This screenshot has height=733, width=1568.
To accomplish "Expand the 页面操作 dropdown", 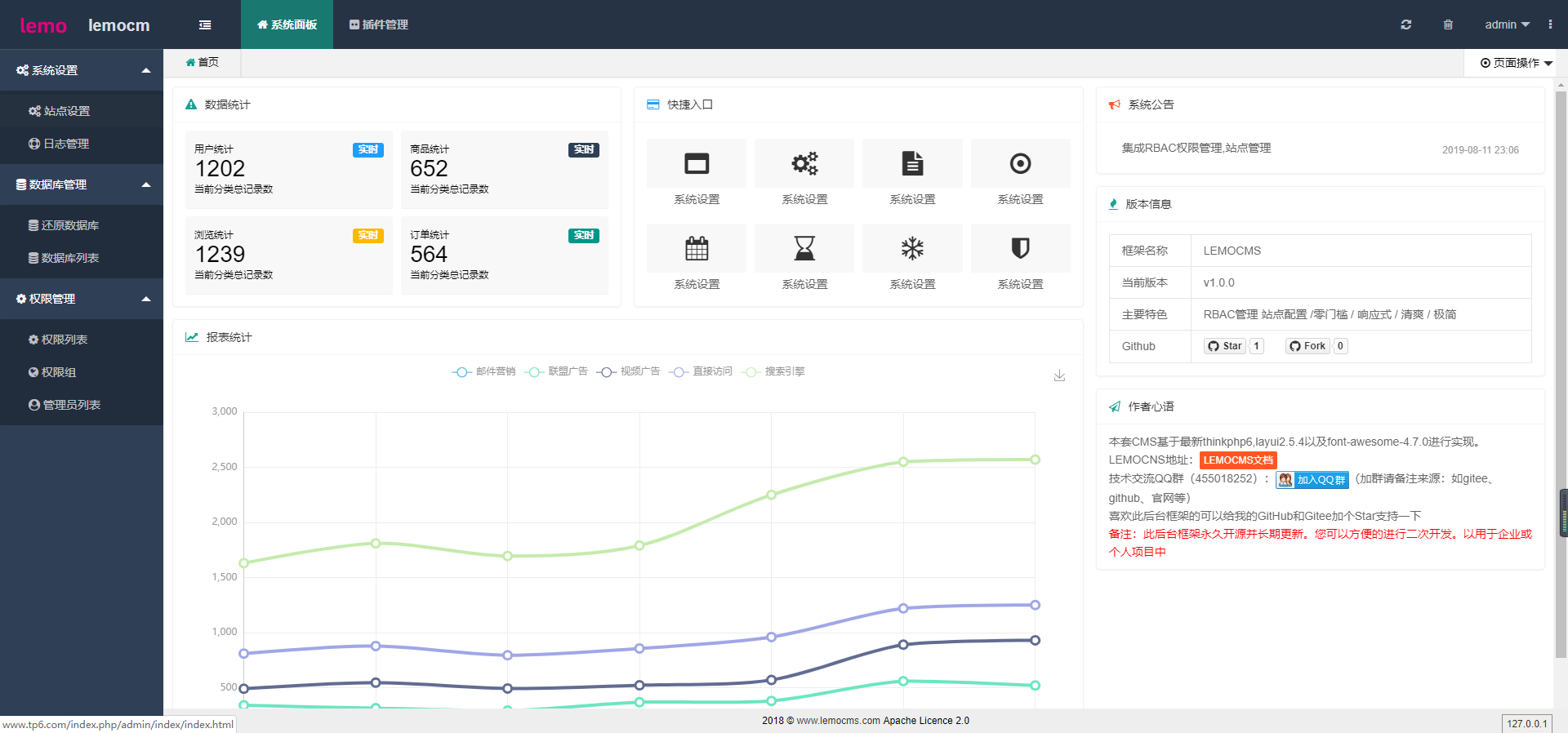I will pos(1516,63).
